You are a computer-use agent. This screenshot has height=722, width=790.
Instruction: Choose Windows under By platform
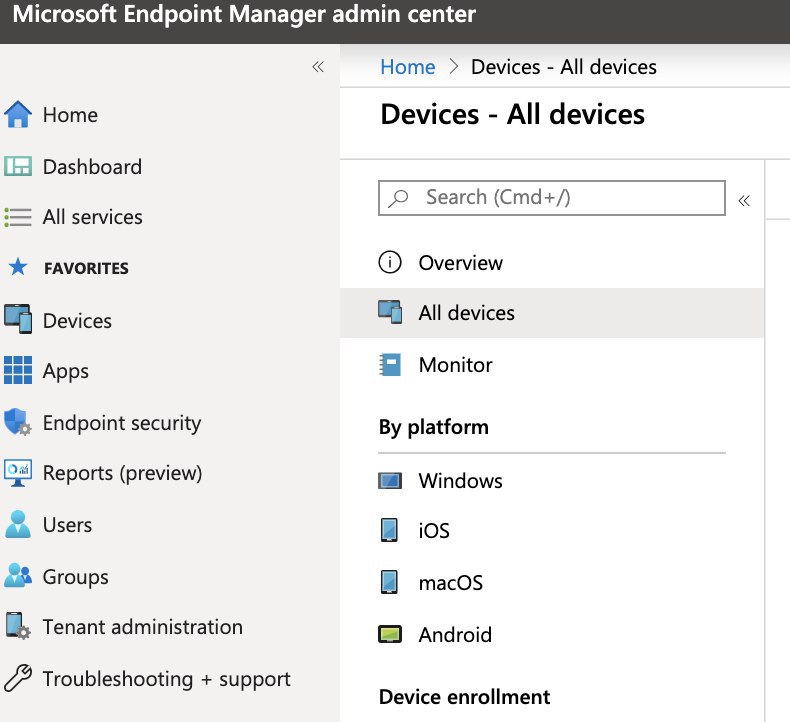pyautogui.click(x=552, y=481)
